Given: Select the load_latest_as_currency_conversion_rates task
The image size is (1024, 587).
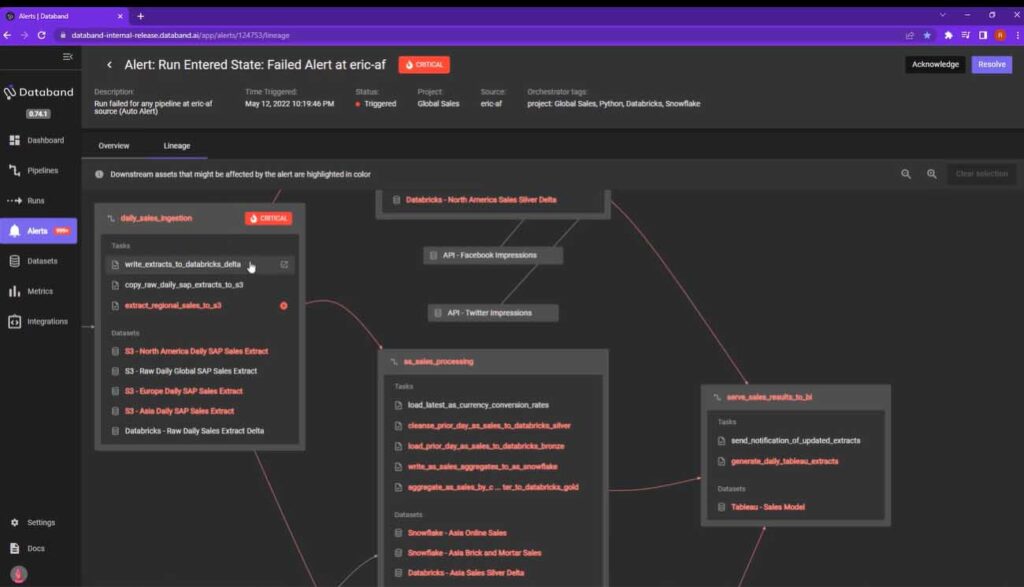Looking at the screenshot, I should (x=478, y=405).
